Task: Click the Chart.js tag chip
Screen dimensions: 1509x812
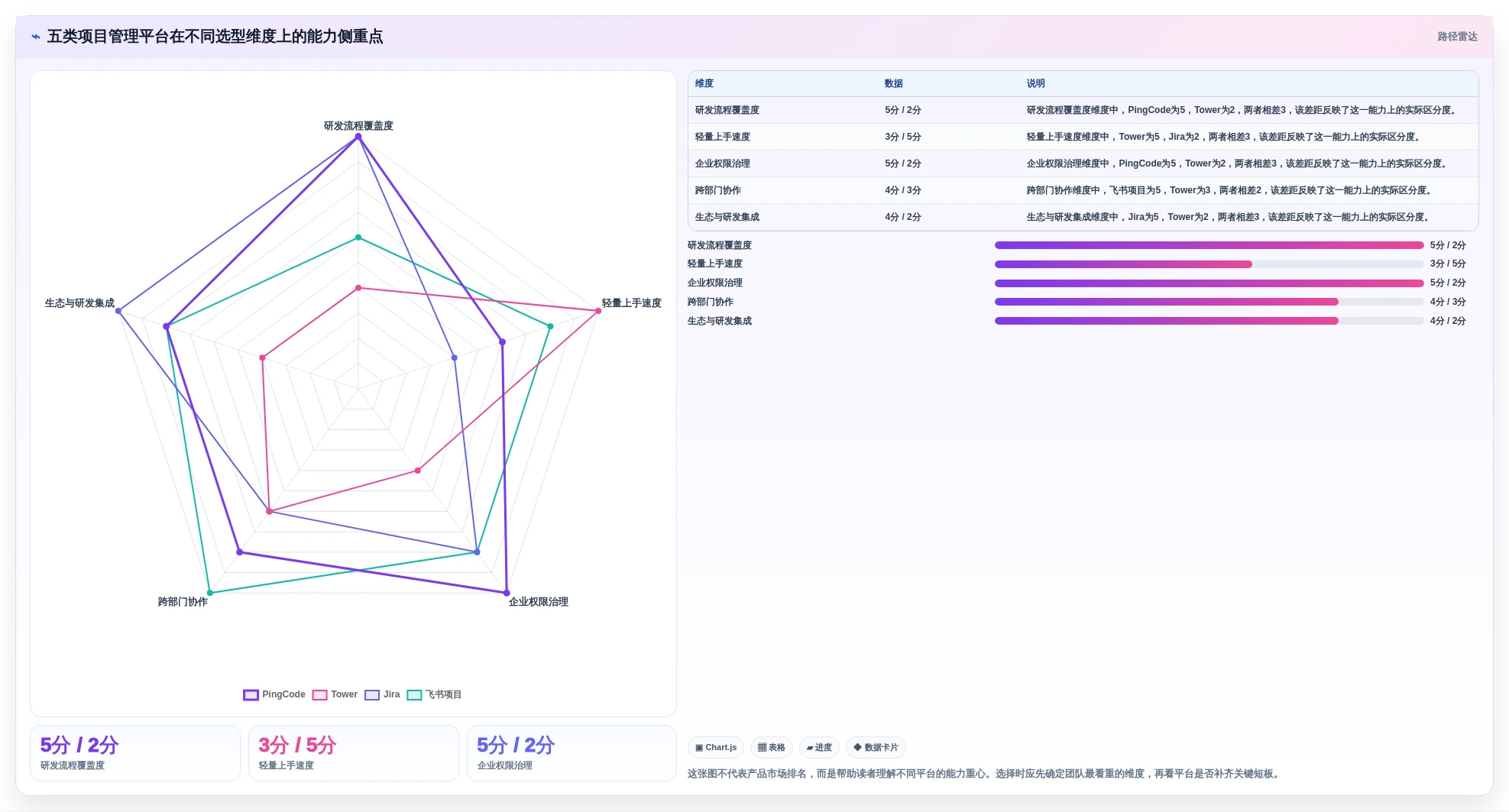Action: [x=716, y=747]
